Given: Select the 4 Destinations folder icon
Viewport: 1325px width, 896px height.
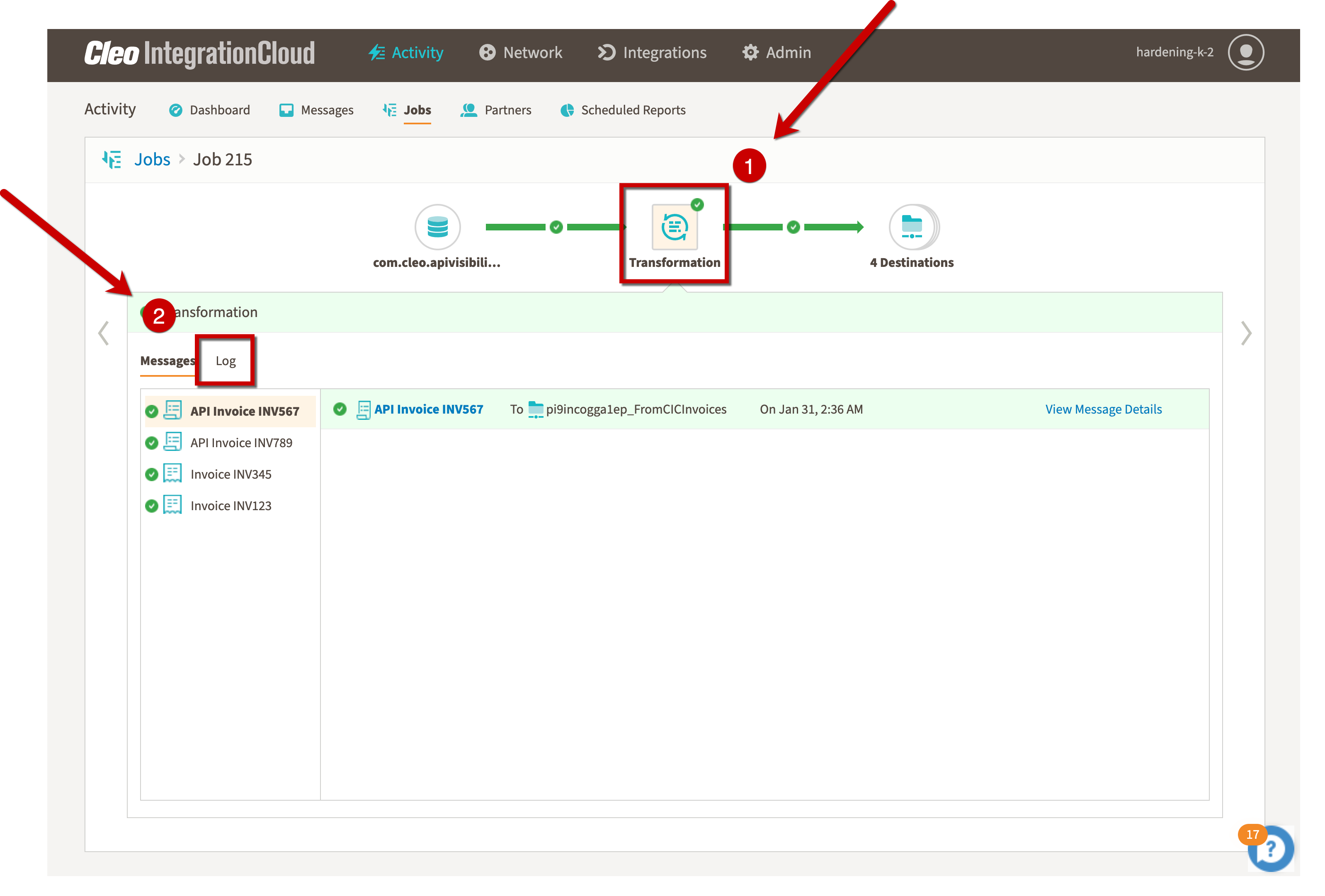Looking at the screenshot, I should (x=913, y=227).
